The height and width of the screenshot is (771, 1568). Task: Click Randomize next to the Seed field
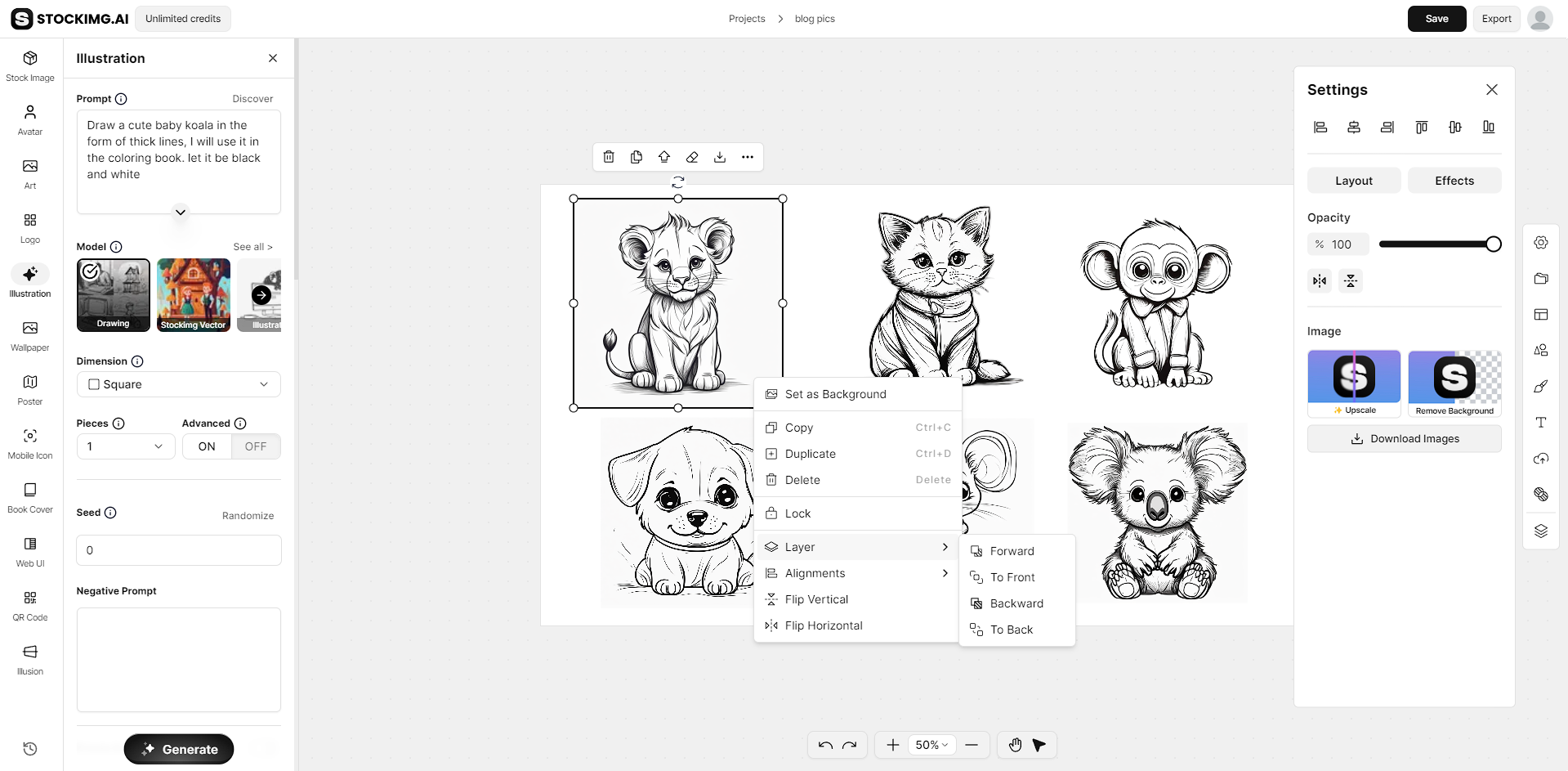click(x=248, y=515)
